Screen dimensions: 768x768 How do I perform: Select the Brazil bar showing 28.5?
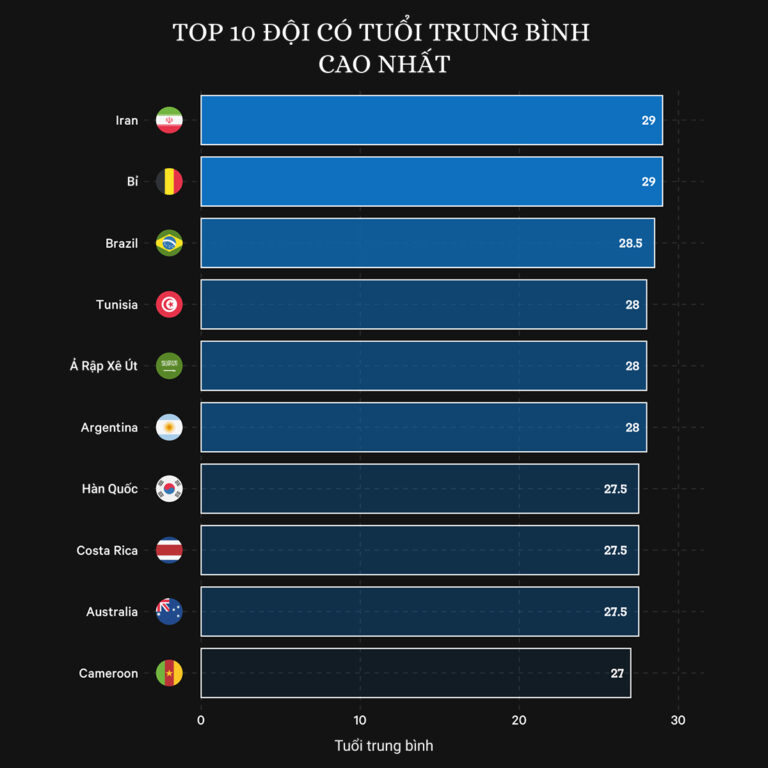[427, 243]
